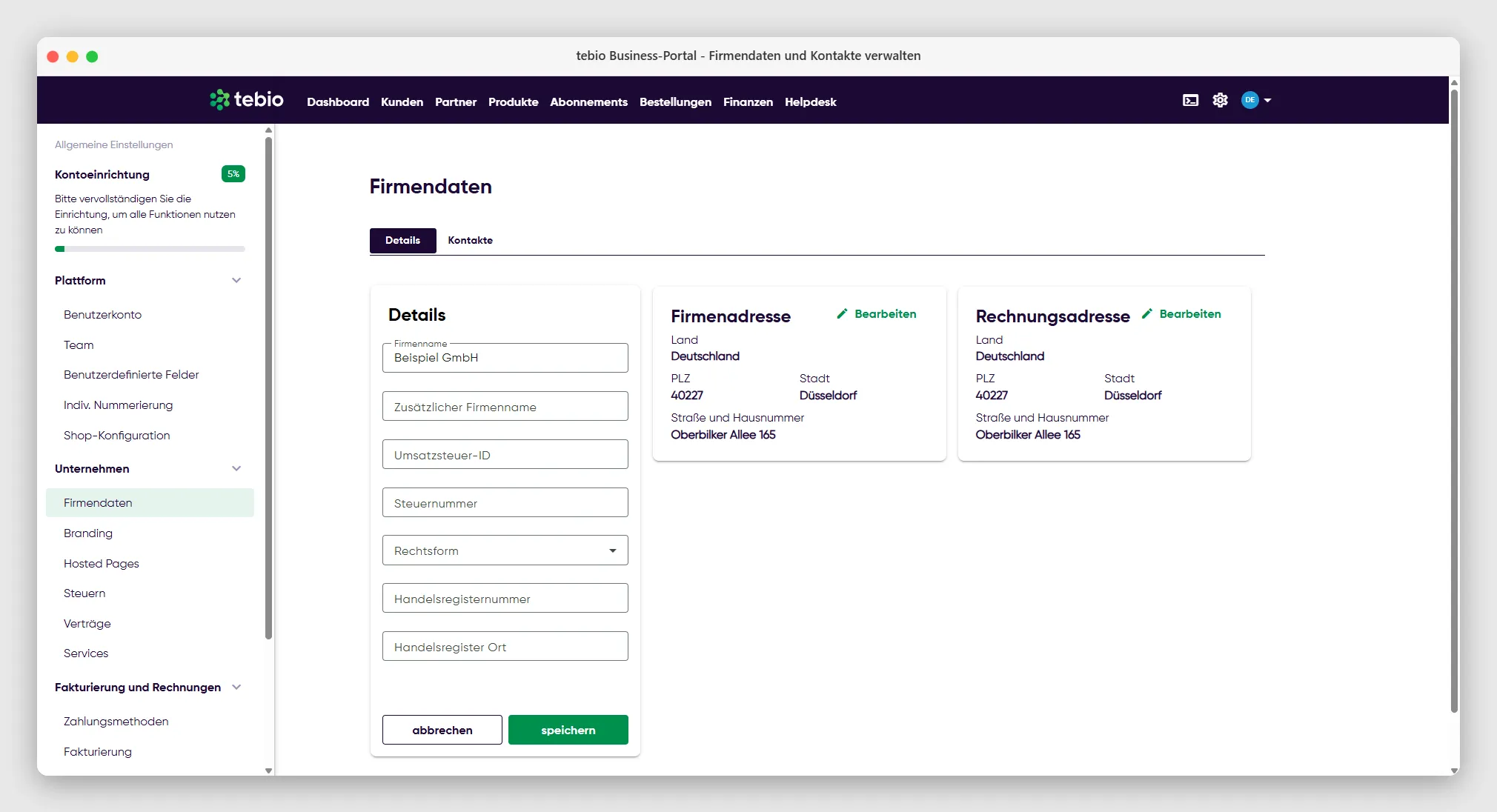Click the 5% completion badge

pos(233,174)
